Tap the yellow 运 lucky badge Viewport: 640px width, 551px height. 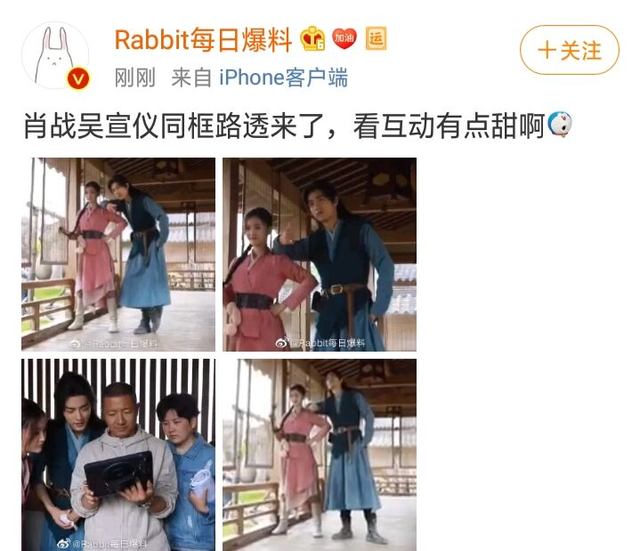coord(376,38)
